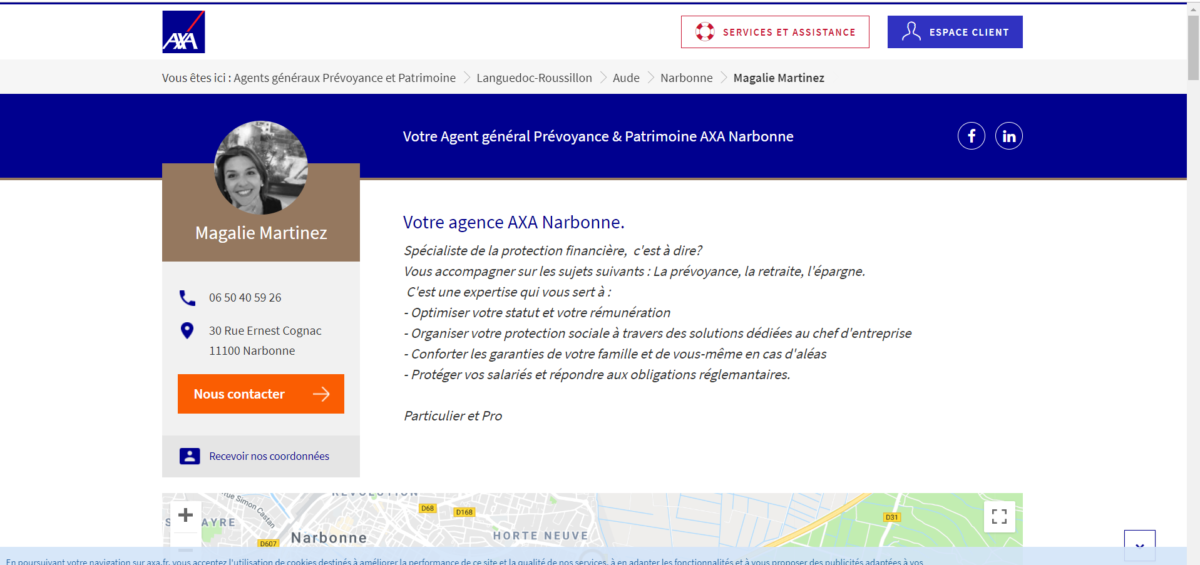This screenshot has height=565, width=1200.
Task: Open Recevoir nos coordonnées link
Action: (x=269, y=456)
